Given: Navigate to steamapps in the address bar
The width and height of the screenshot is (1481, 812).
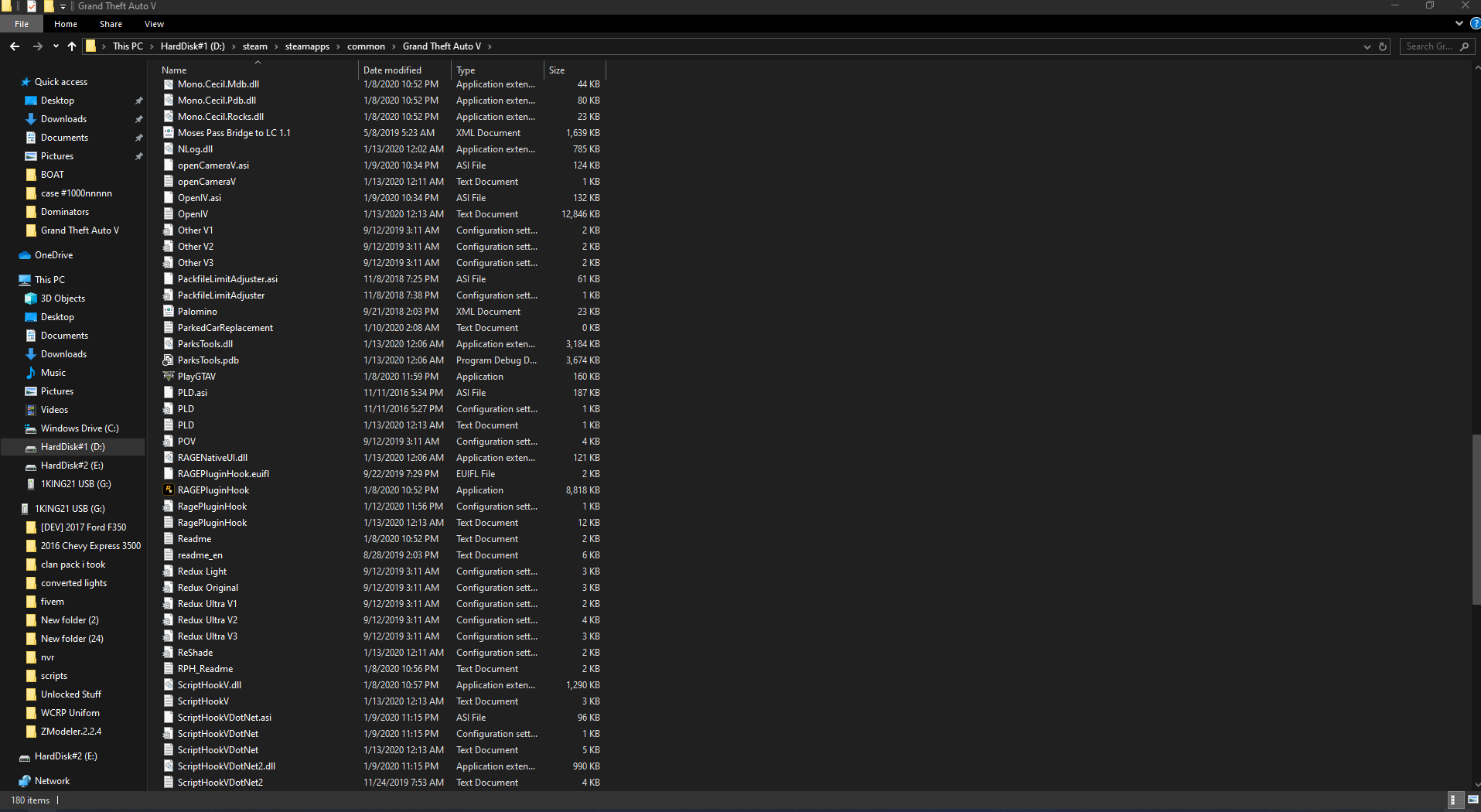Looking at the screenshot, I should tap(307, 46).
